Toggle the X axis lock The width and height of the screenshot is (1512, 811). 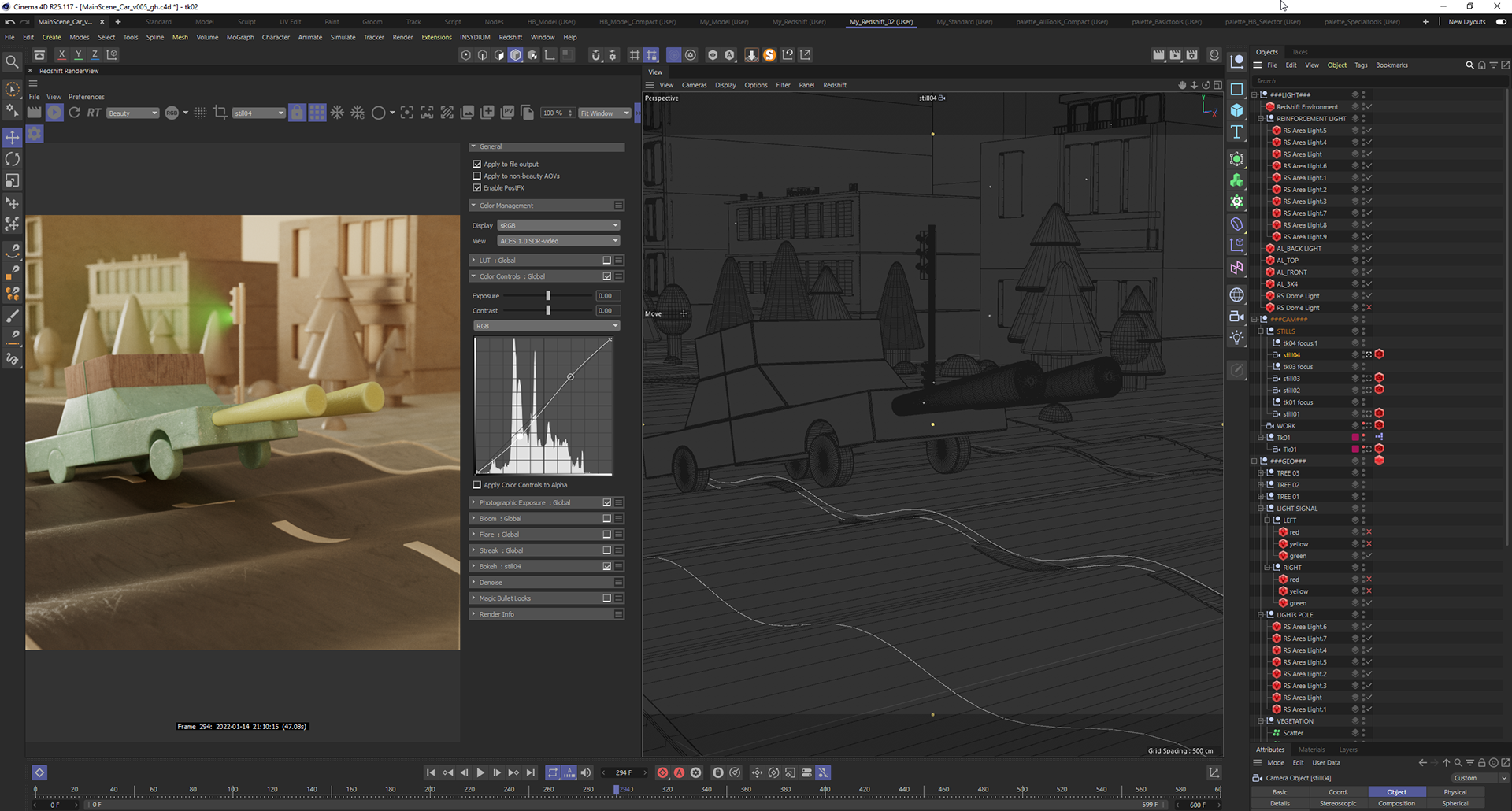[x=61, y=54]
